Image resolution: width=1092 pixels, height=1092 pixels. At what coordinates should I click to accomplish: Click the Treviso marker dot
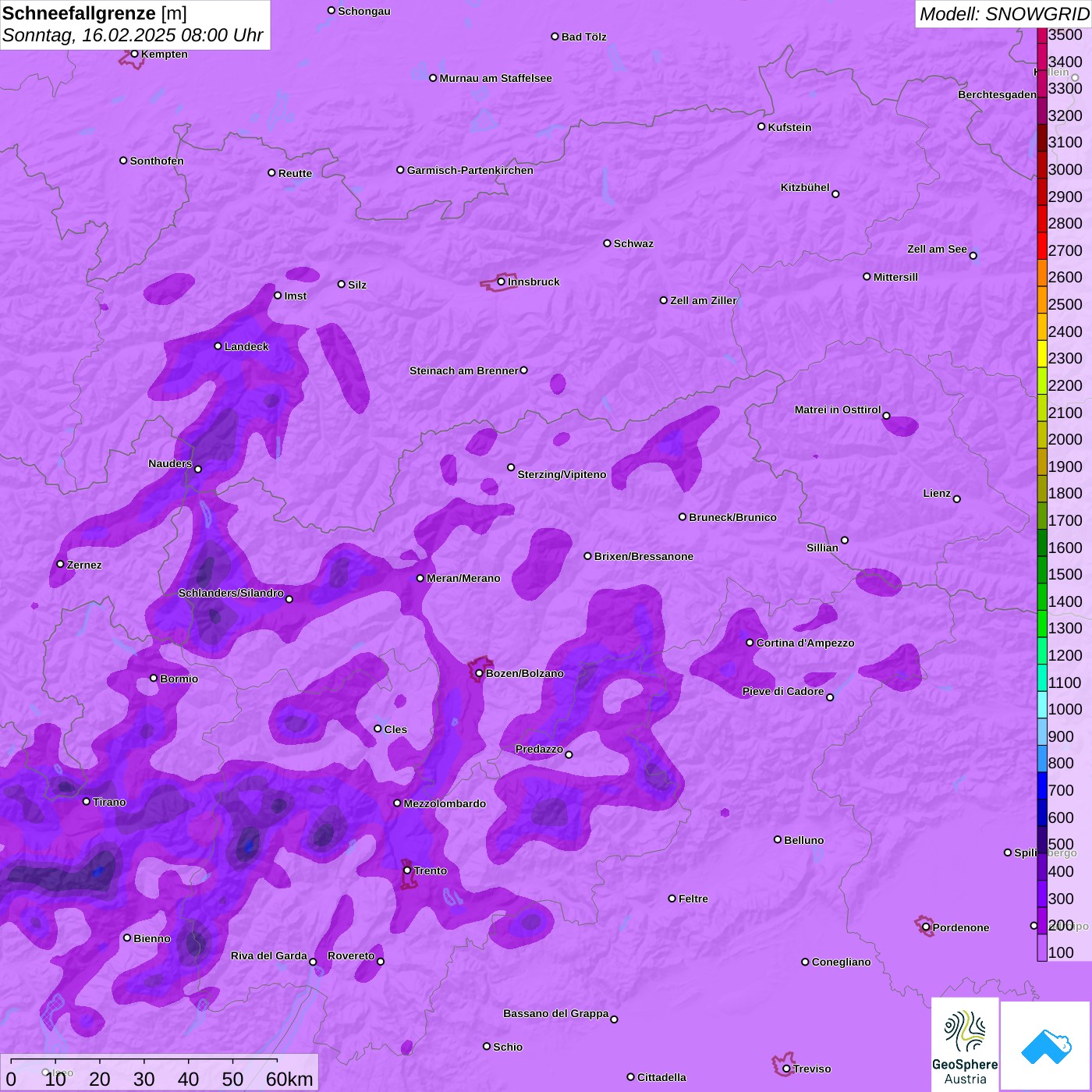click(786, 1069)
